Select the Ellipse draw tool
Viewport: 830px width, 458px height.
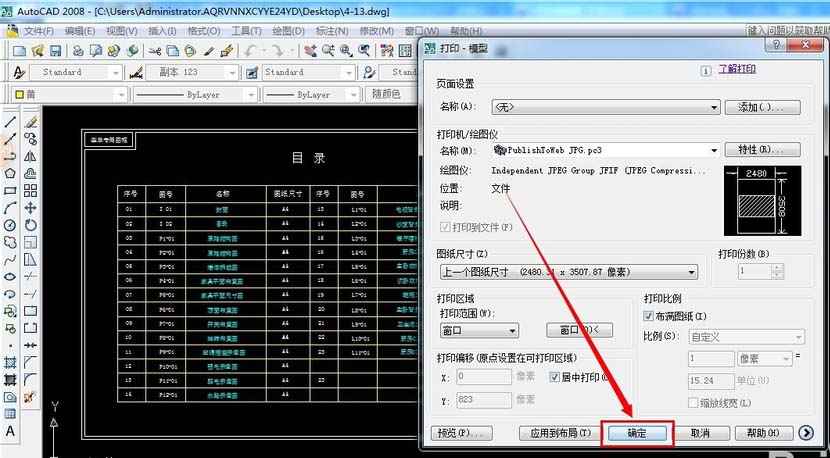coord(10,276)
